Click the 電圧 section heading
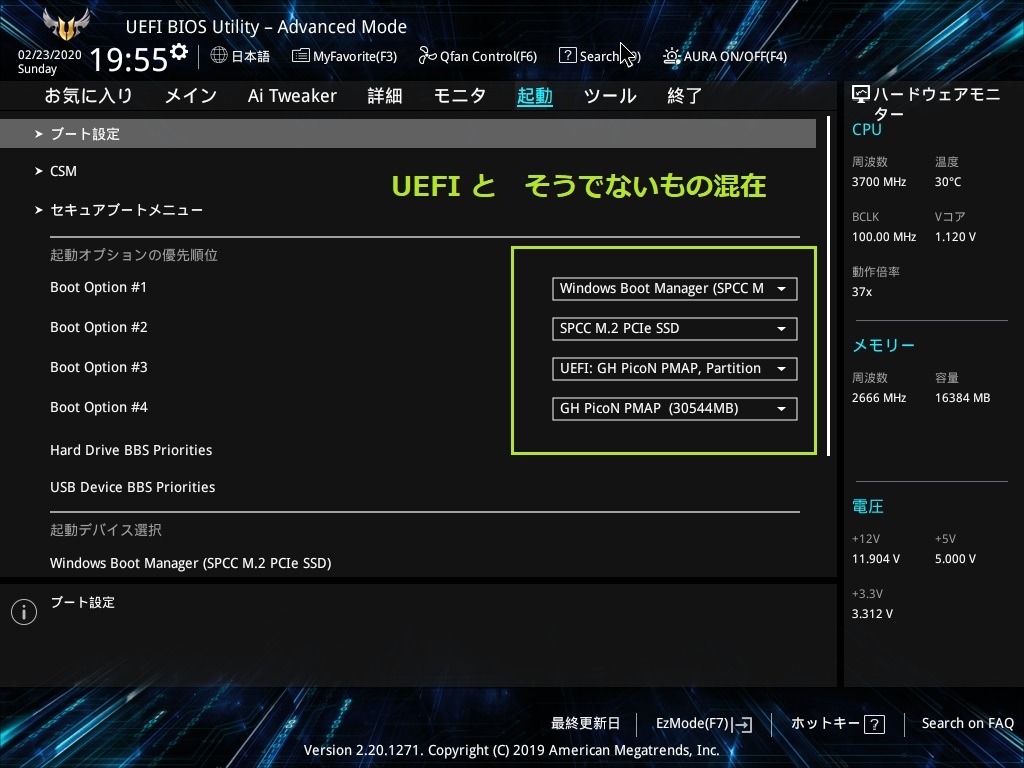The height and width of the screenshot is (768, 1024). [x=868, y=507]
